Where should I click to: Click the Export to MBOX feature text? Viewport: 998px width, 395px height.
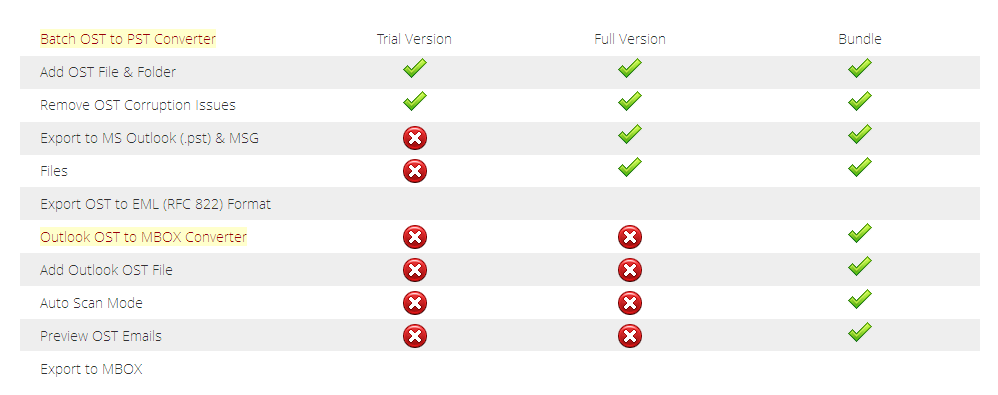[x=91, y=369]
